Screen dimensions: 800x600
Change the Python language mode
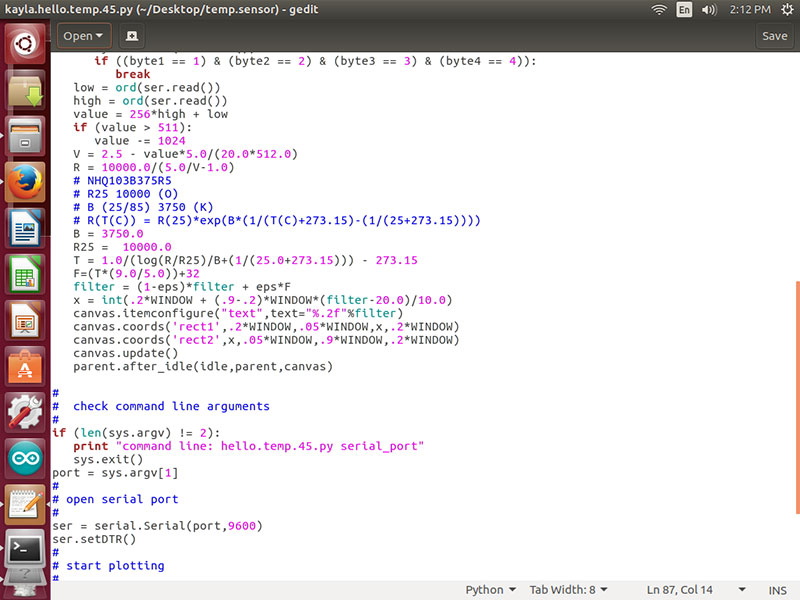pyautogui.click(x=490, y=590)
